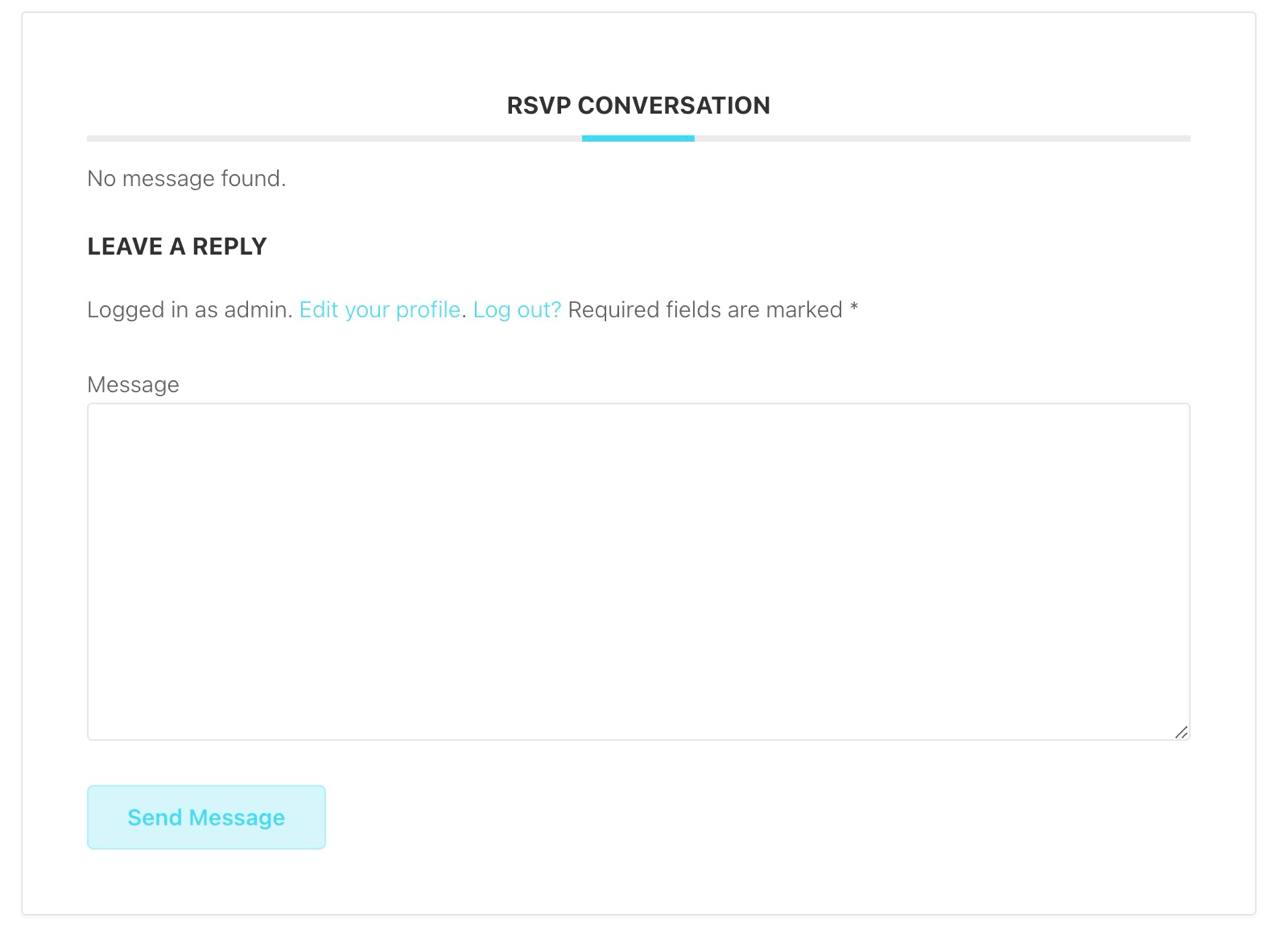Click the "No message found." notice
Viewport: 1280px width, 939px height.
pos(186,178)
